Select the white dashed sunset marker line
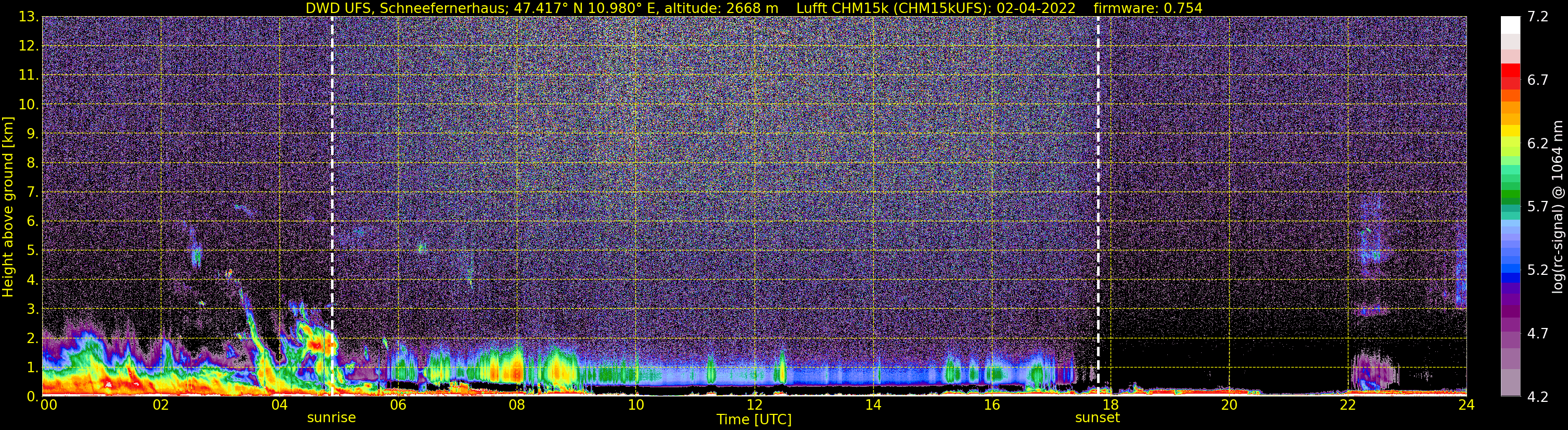The image size is (1568, 430). (1098, 206)
